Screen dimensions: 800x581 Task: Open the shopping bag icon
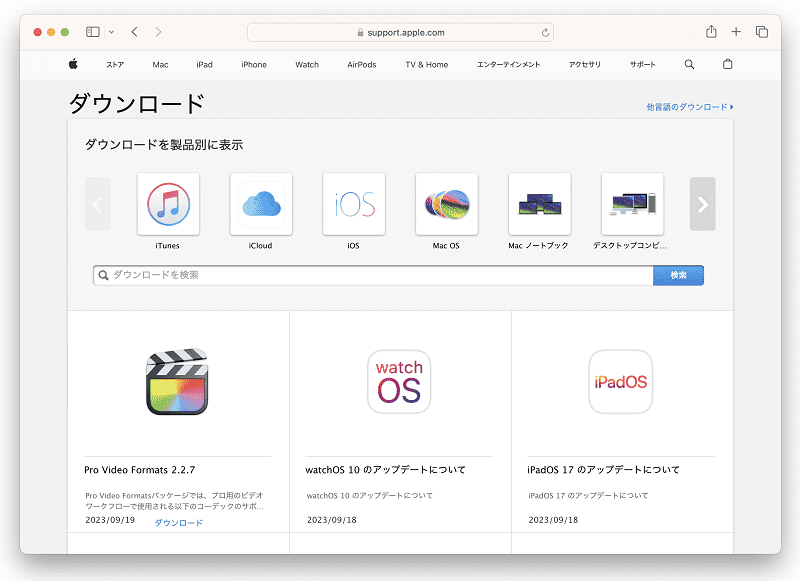(728, 64)
